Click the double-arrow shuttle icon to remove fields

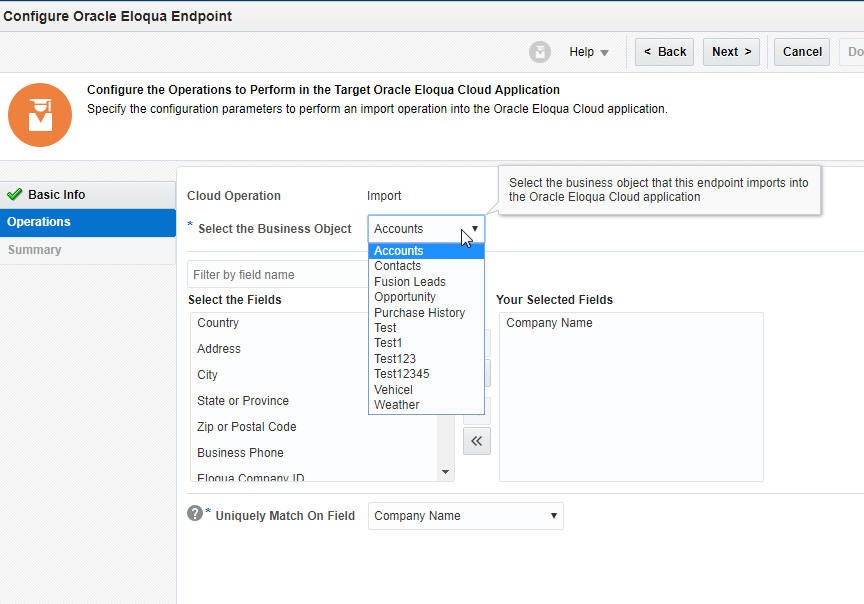(476, 440)
